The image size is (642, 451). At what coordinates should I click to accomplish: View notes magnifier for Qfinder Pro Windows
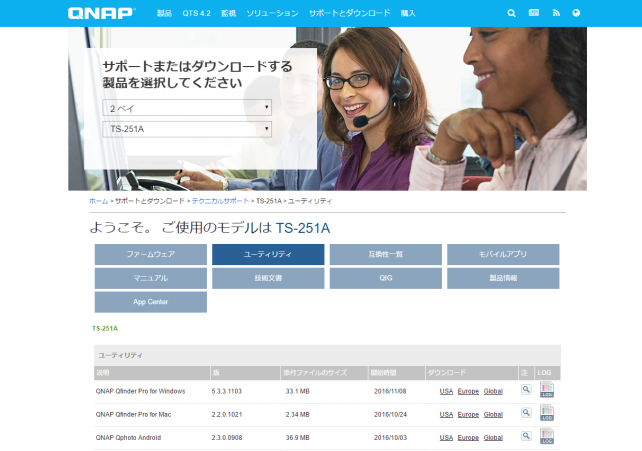(526, 389)
